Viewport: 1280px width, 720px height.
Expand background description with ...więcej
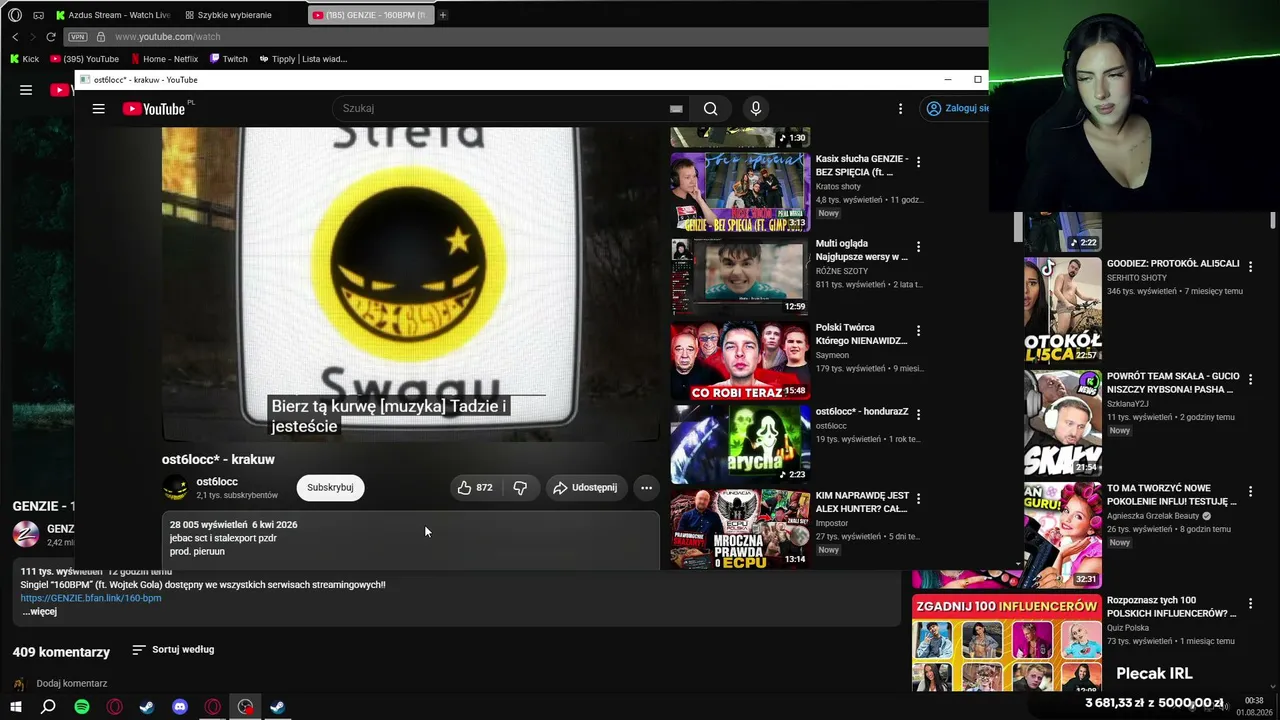[40, 612]
